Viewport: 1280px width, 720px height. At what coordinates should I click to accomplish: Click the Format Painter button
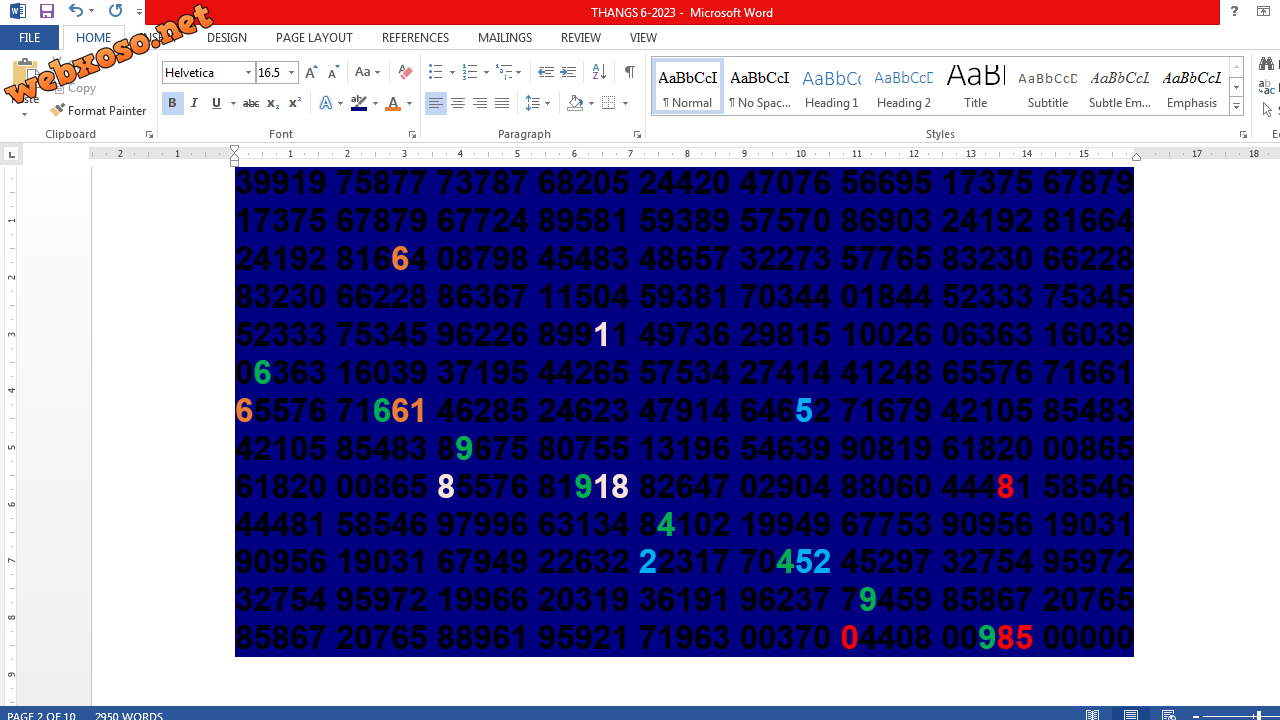(98, 111)
